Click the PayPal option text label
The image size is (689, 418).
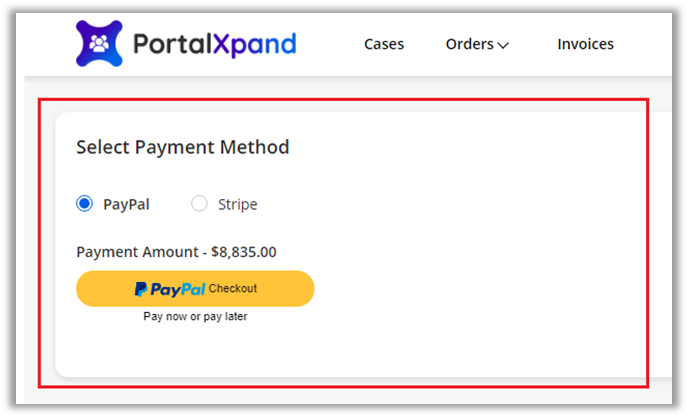coord(126,204)
